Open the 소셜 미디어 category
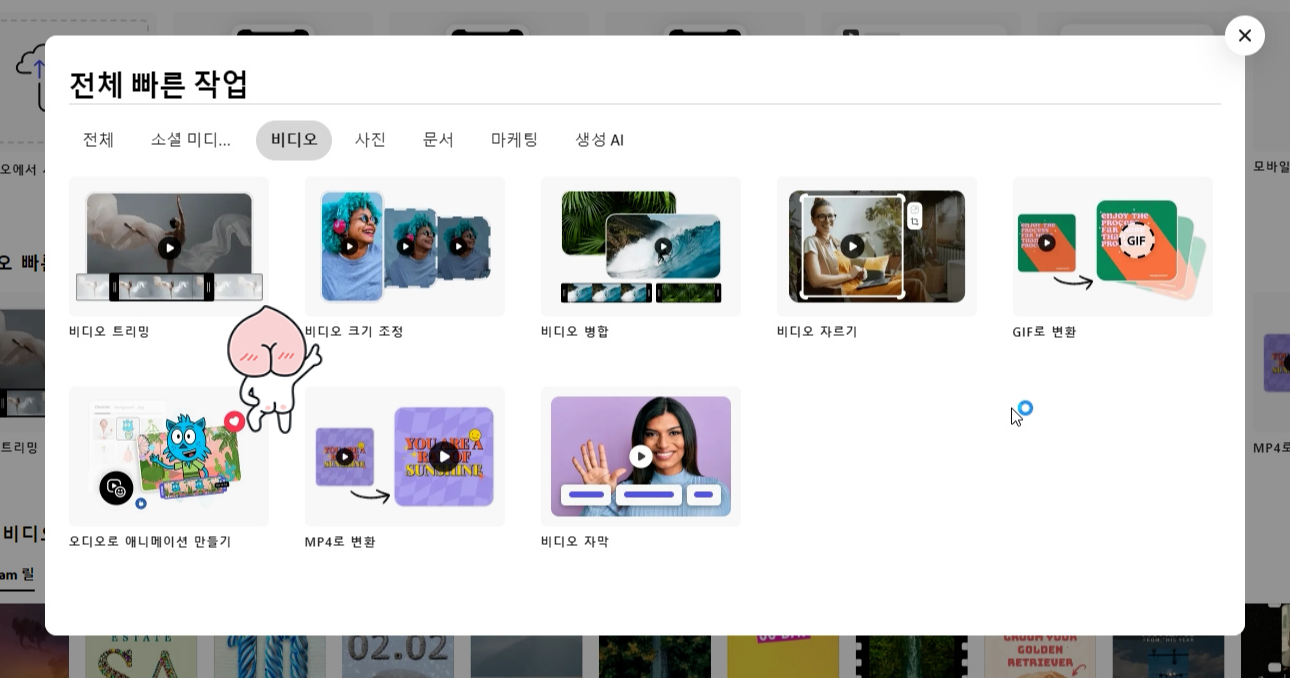This screenshot has width=1290, height=678. coord(191,140)
